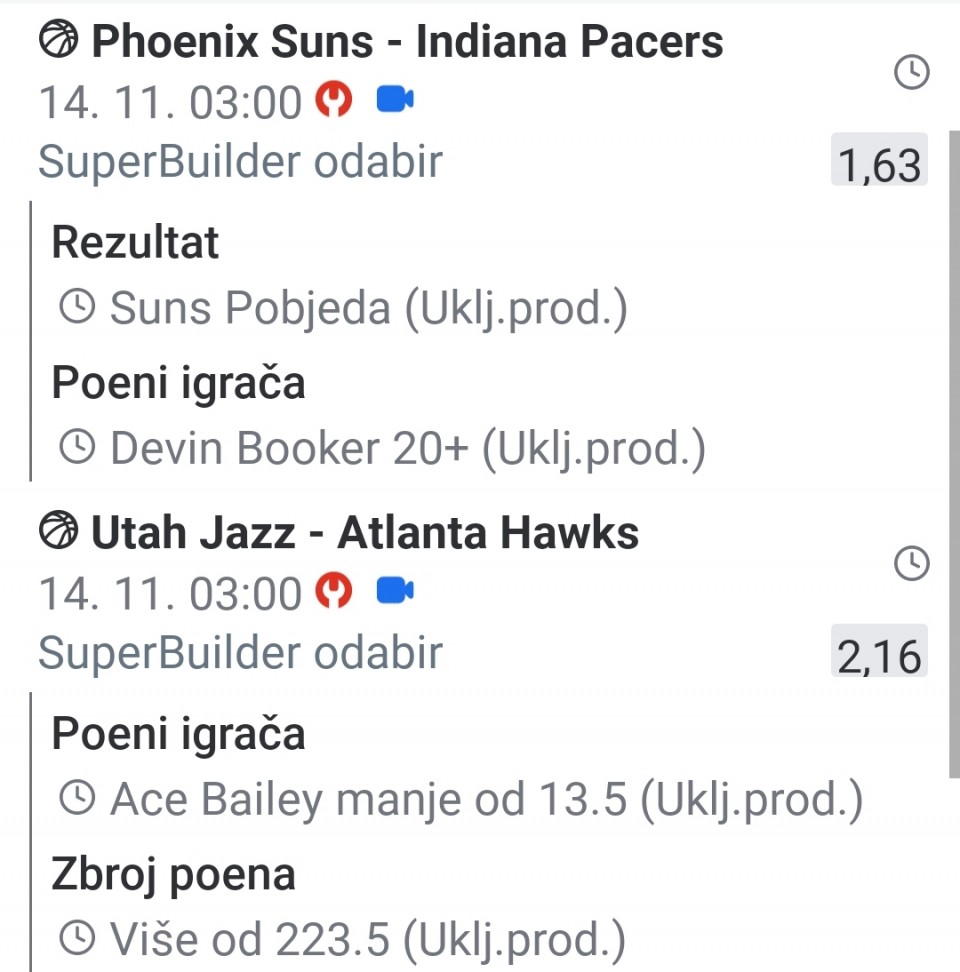Open red stats icon for Jazz-Hawks game
Screen dimensions: 960x972
click(335, 591)
